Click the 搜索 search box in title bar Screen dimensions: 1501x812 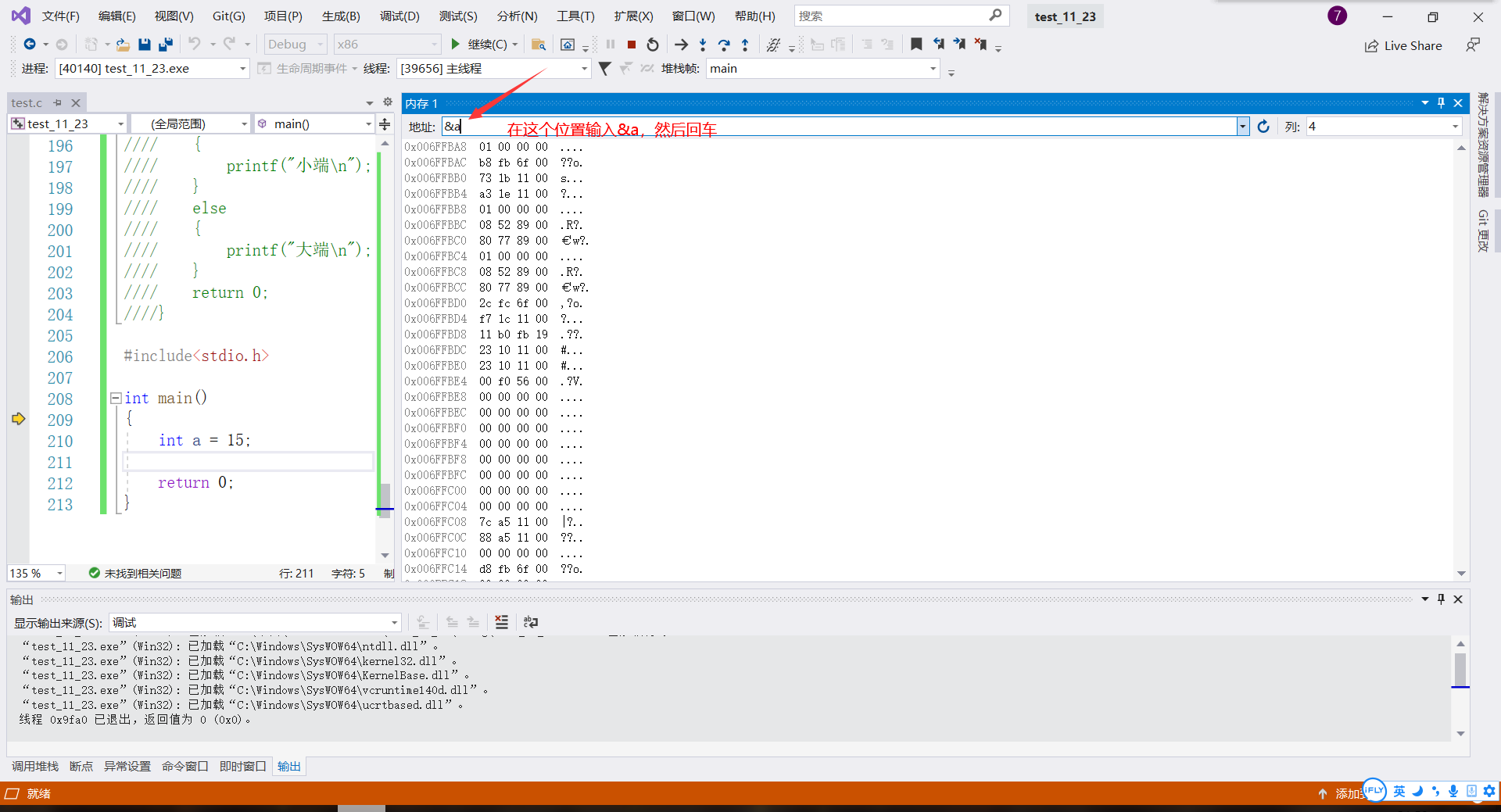coord(901,16)
